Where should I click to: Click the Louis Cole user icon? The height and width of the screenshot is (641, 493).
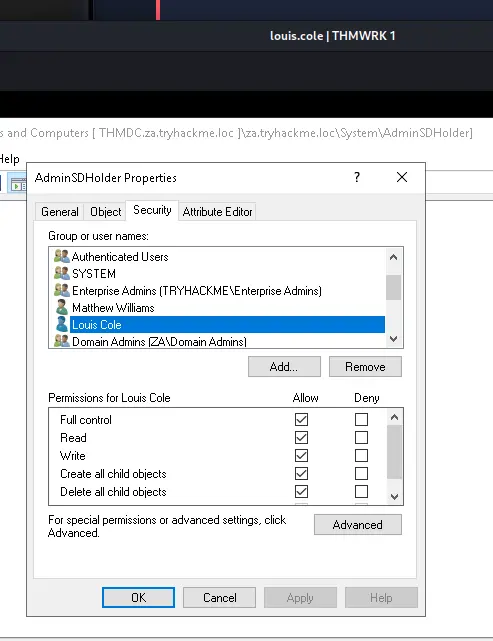(62, 325)
